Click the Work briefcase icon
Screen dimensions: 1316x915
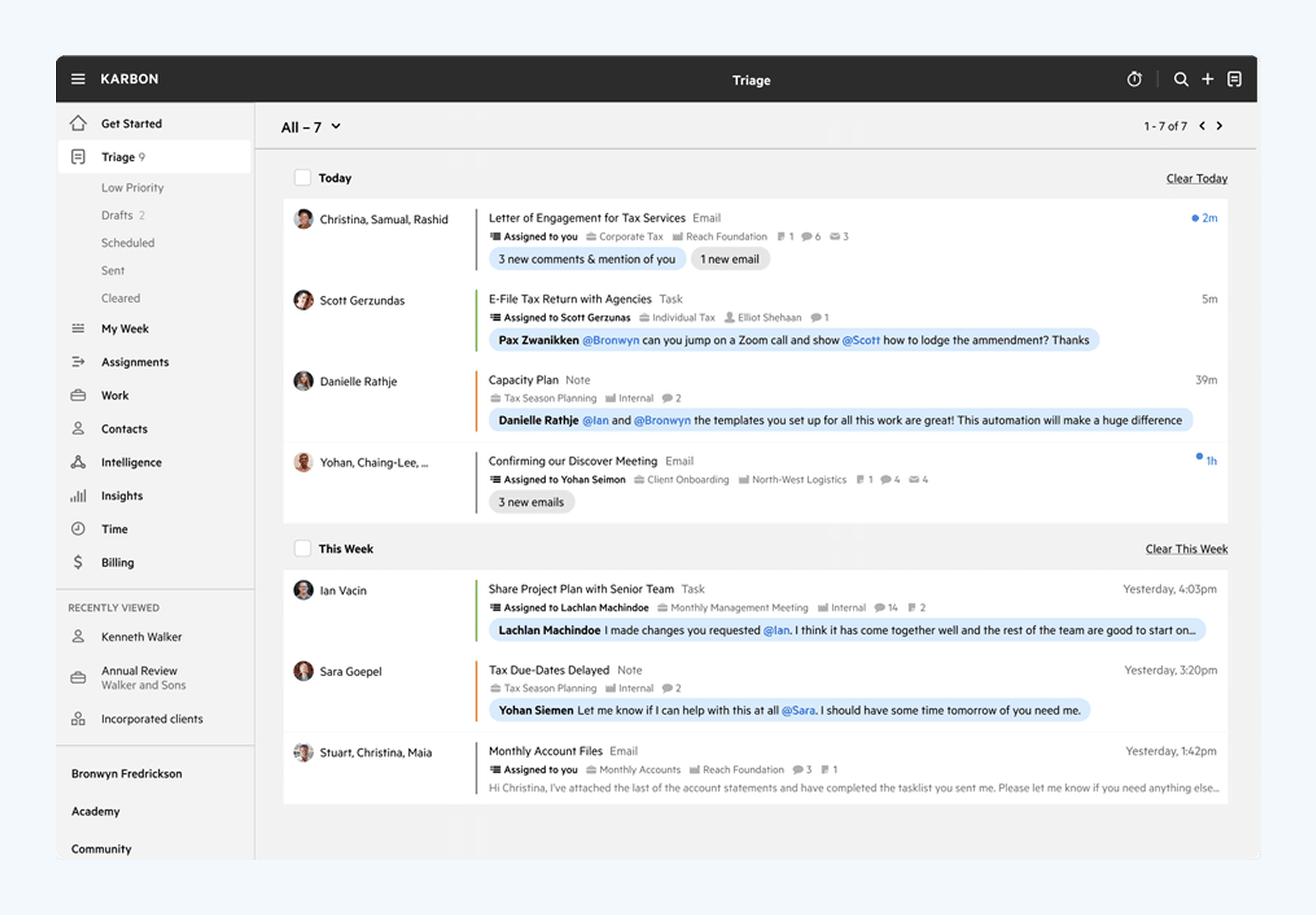coord(78,396)
